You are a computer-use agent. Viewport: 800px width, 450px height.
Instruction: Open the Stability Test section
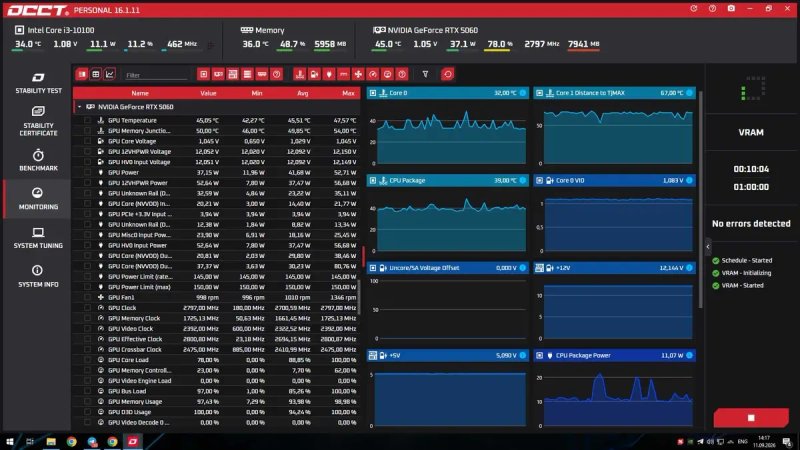(38, 83)
